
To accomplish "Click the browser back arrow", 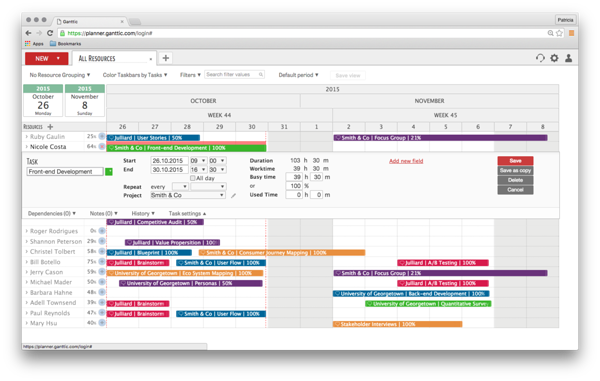I will [28, 33].
